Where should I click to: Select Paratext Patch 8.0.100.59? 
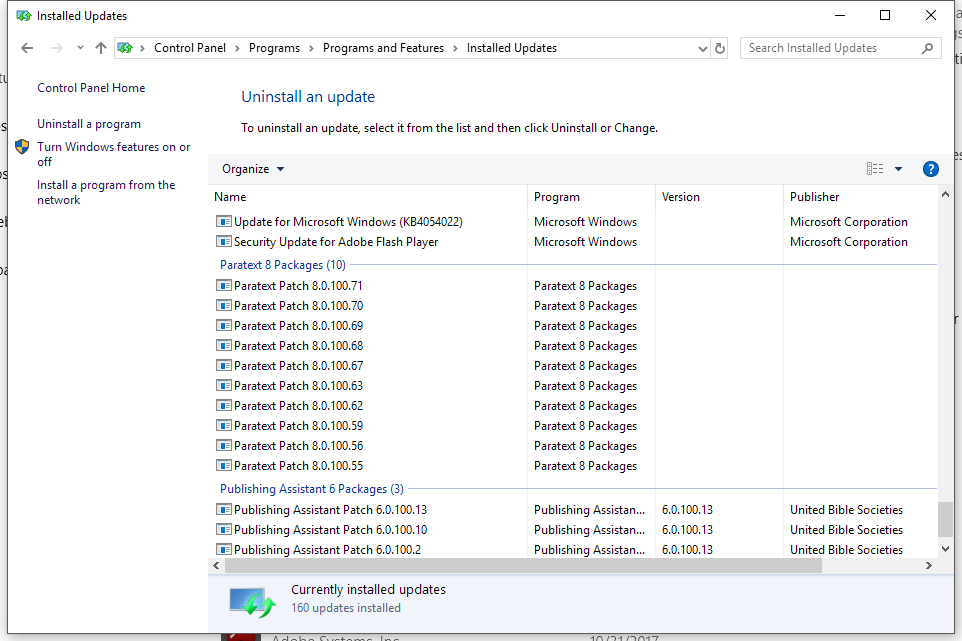[x=298, y=426]
